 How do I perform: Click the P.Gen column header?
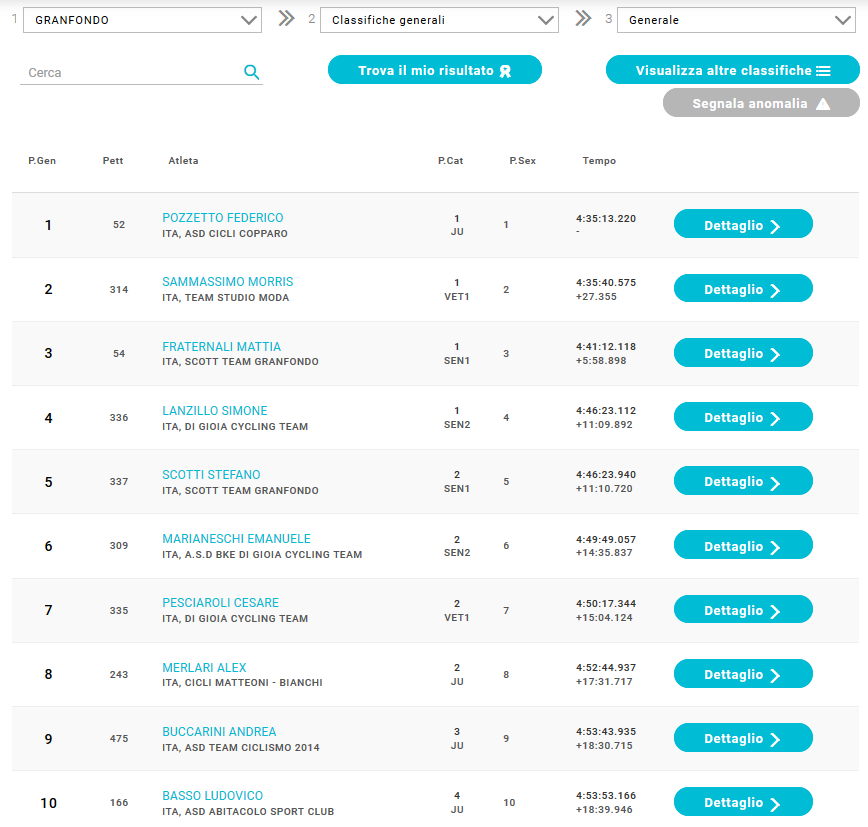click(x=42, y=161)
